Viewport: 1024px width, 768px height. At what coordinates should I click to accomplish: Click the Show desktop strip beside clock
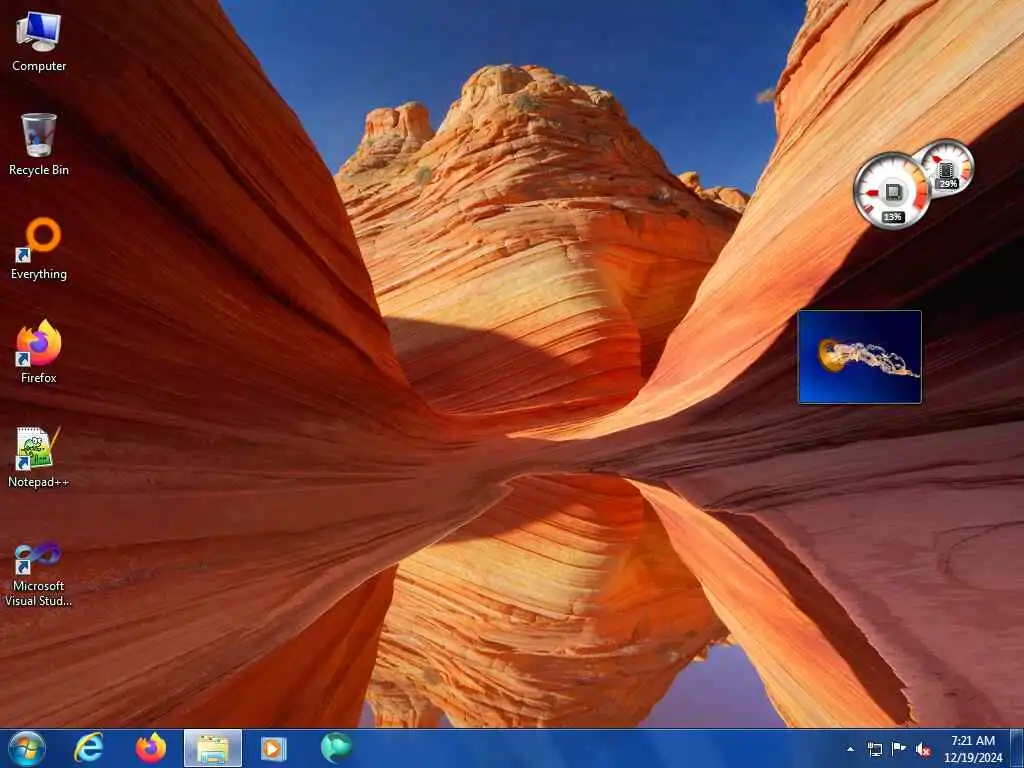(1017, 748)
